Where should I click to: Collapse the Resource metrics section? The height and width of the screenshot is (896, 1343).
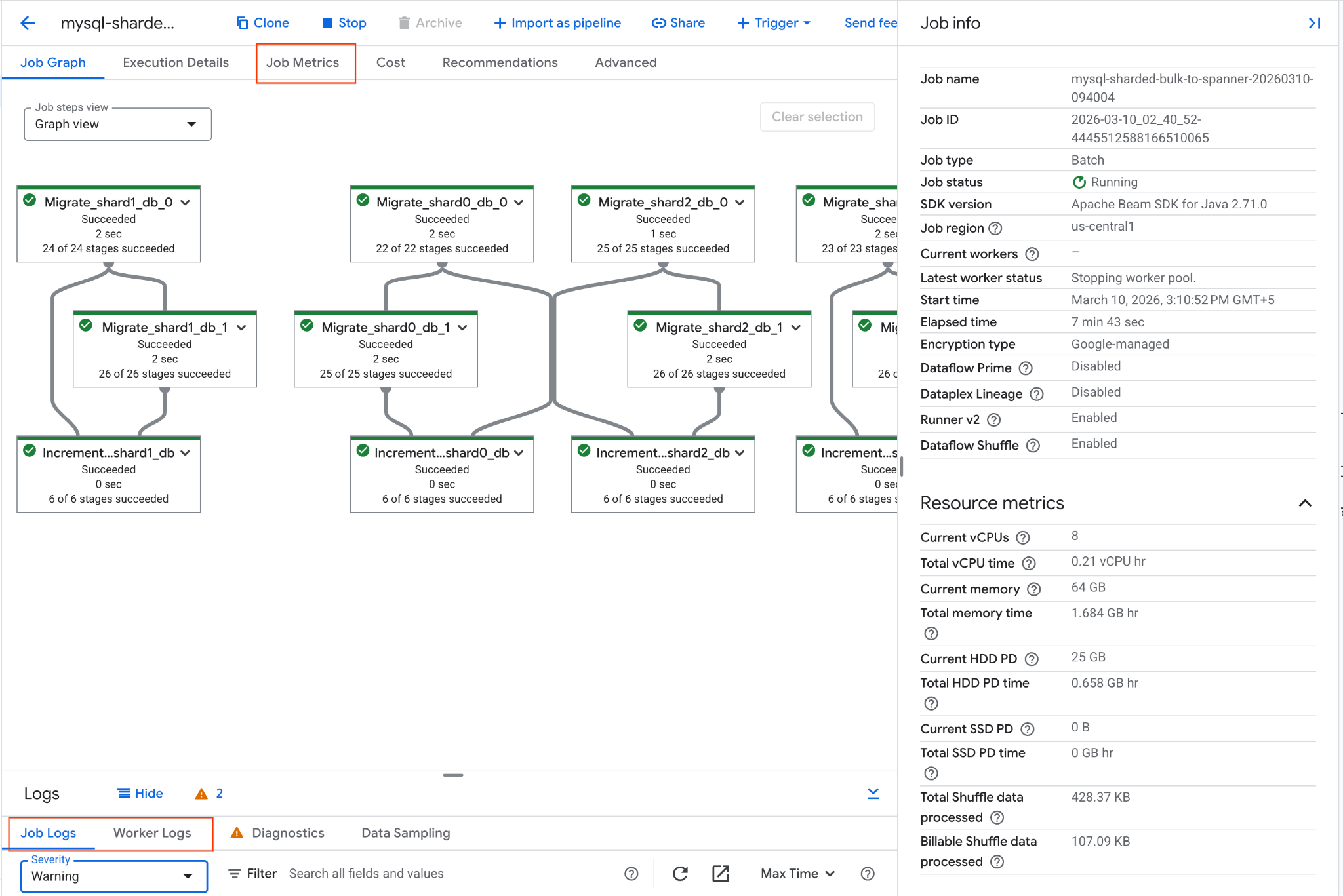click(x=1305, y=503)
